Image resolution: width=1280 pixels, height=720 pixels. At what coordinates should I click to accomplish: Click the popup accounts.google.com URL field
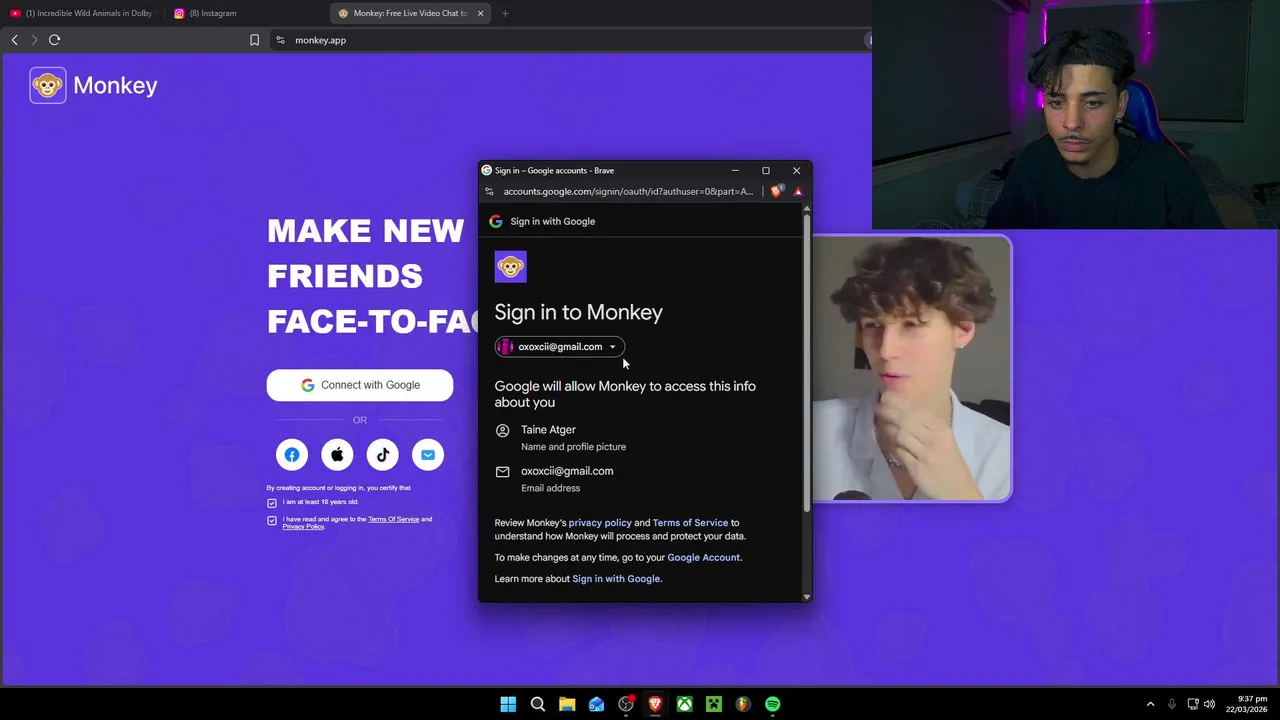[x=628, y=191]
